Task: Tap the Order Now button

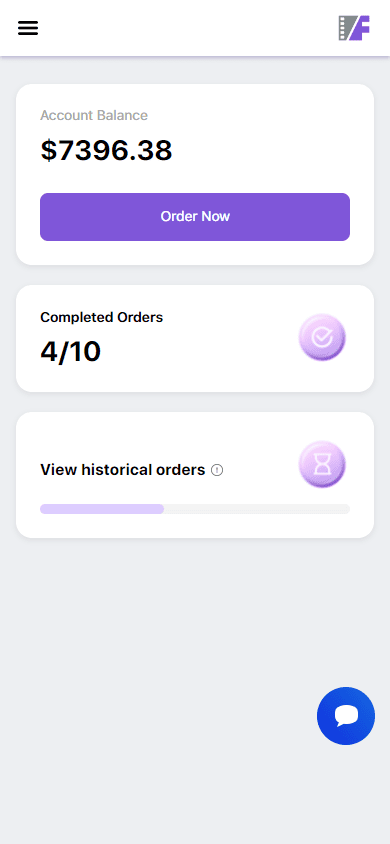Action: click(x=195, y=217)
